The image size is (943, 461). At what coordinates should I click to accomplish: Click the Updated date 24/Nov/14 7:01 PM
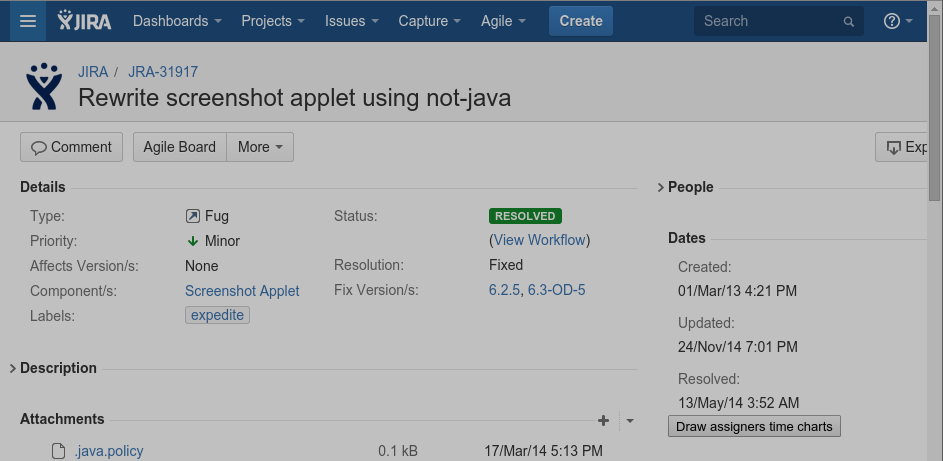pyautogui.click(x=738, y=347)
